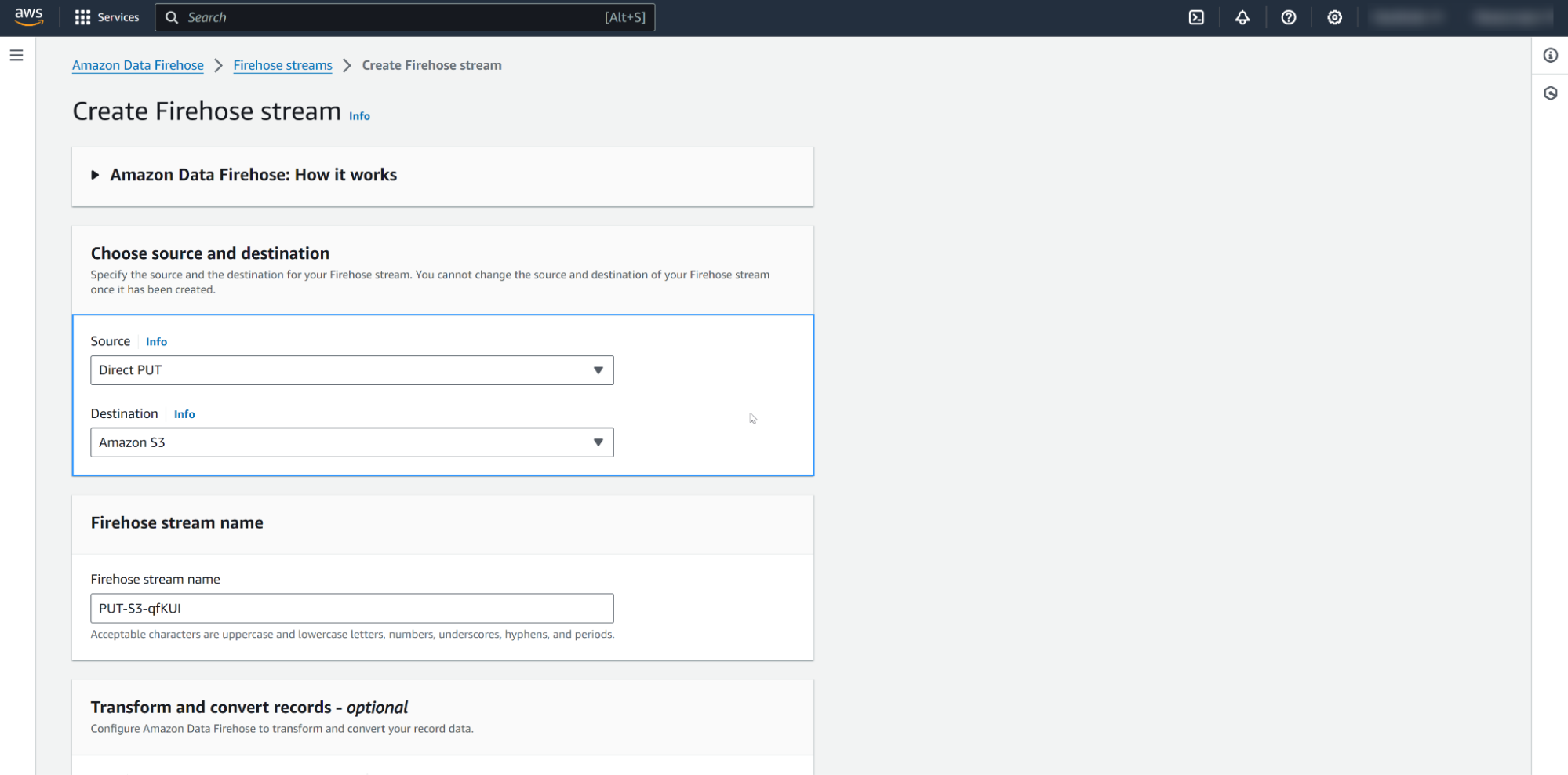Open the navigation hamburger menu
This screenshot has height=775, width=1568.
(x=16, y=55)
